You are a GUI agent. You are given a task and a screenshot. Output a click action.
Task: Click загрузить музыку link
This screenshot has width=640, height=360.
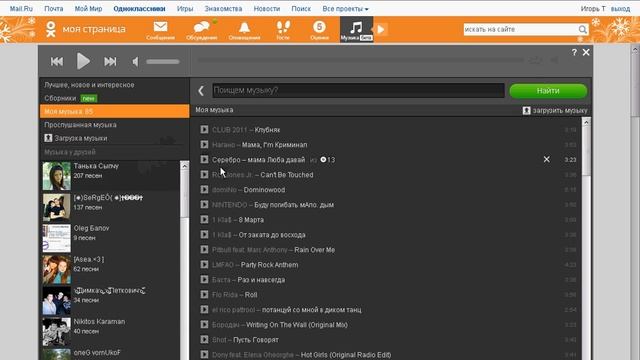tap(560, 110)
